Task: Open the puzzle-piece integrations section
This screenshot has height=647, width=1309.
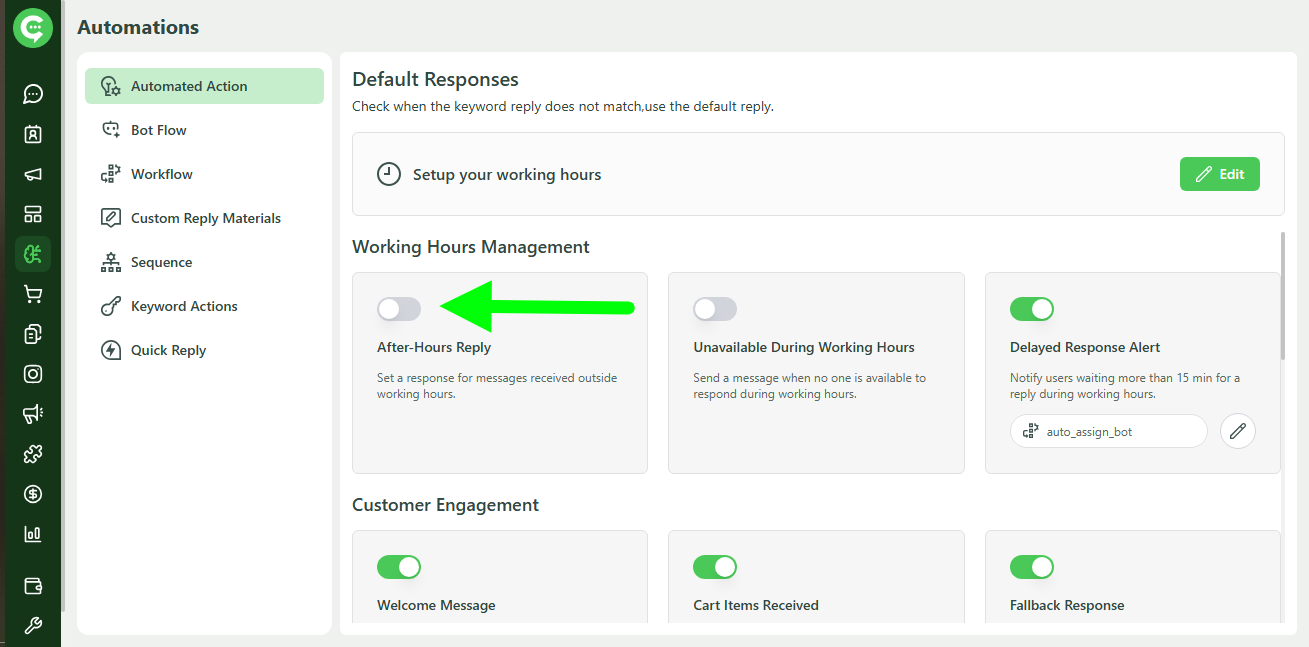Action: pyautogui.click(x=32, y=453)
